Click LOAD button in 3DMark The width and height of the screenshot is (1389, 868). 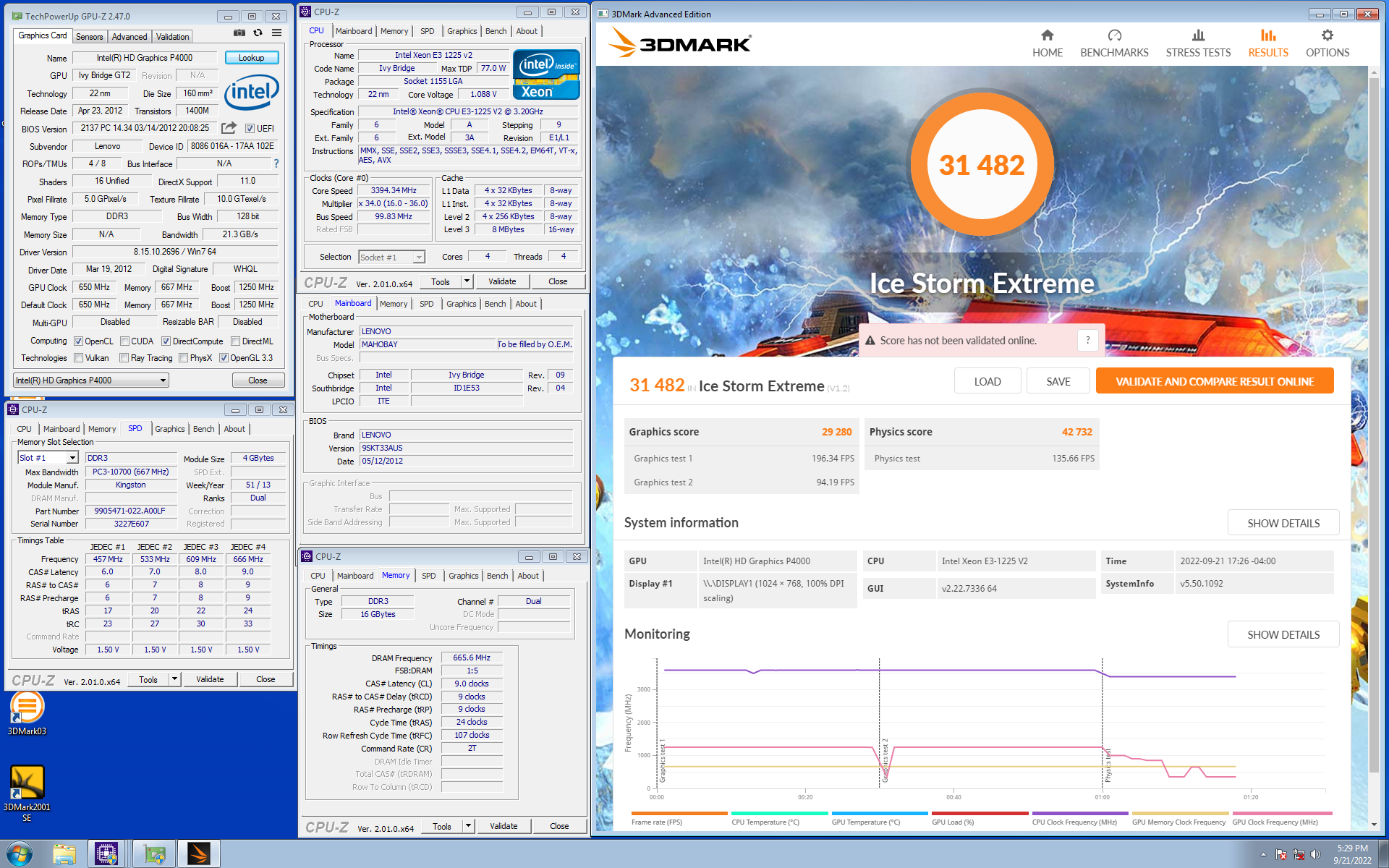pos(987,381)
